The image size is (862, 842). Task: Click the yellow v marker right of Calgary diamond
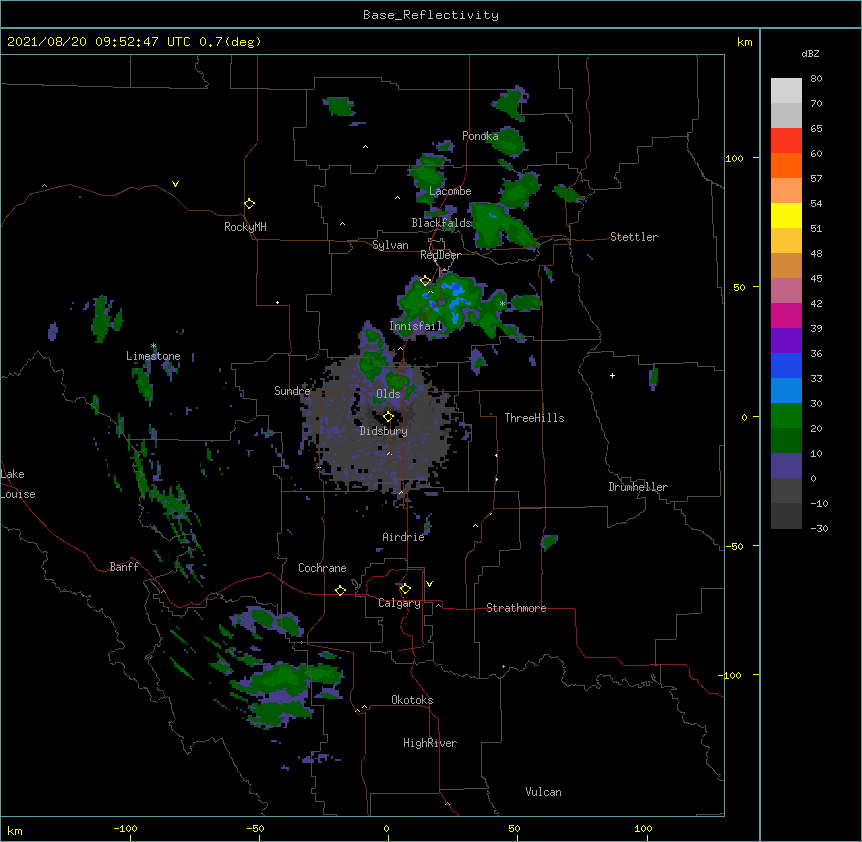pyautogui.click(x=429, y=584)
